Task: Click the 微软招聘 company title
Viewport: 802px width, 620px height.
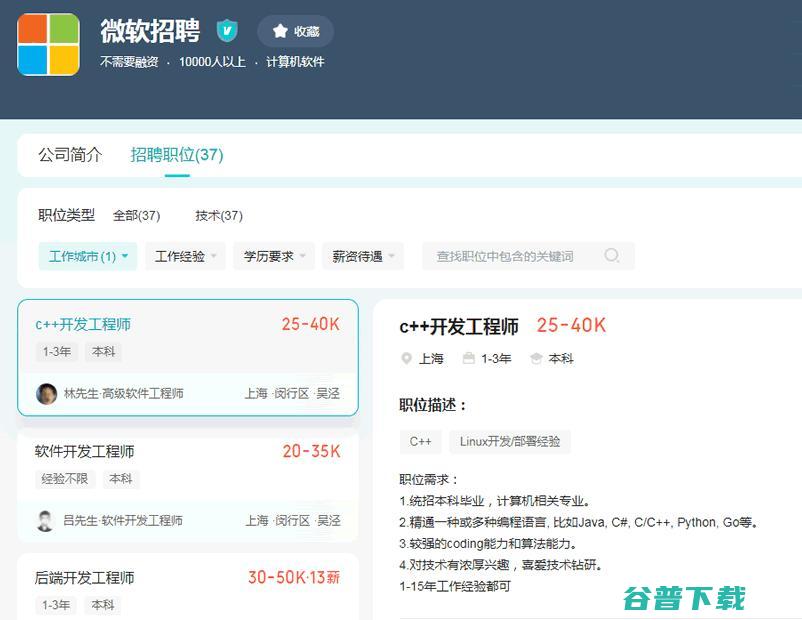Action: pos(150,31)
